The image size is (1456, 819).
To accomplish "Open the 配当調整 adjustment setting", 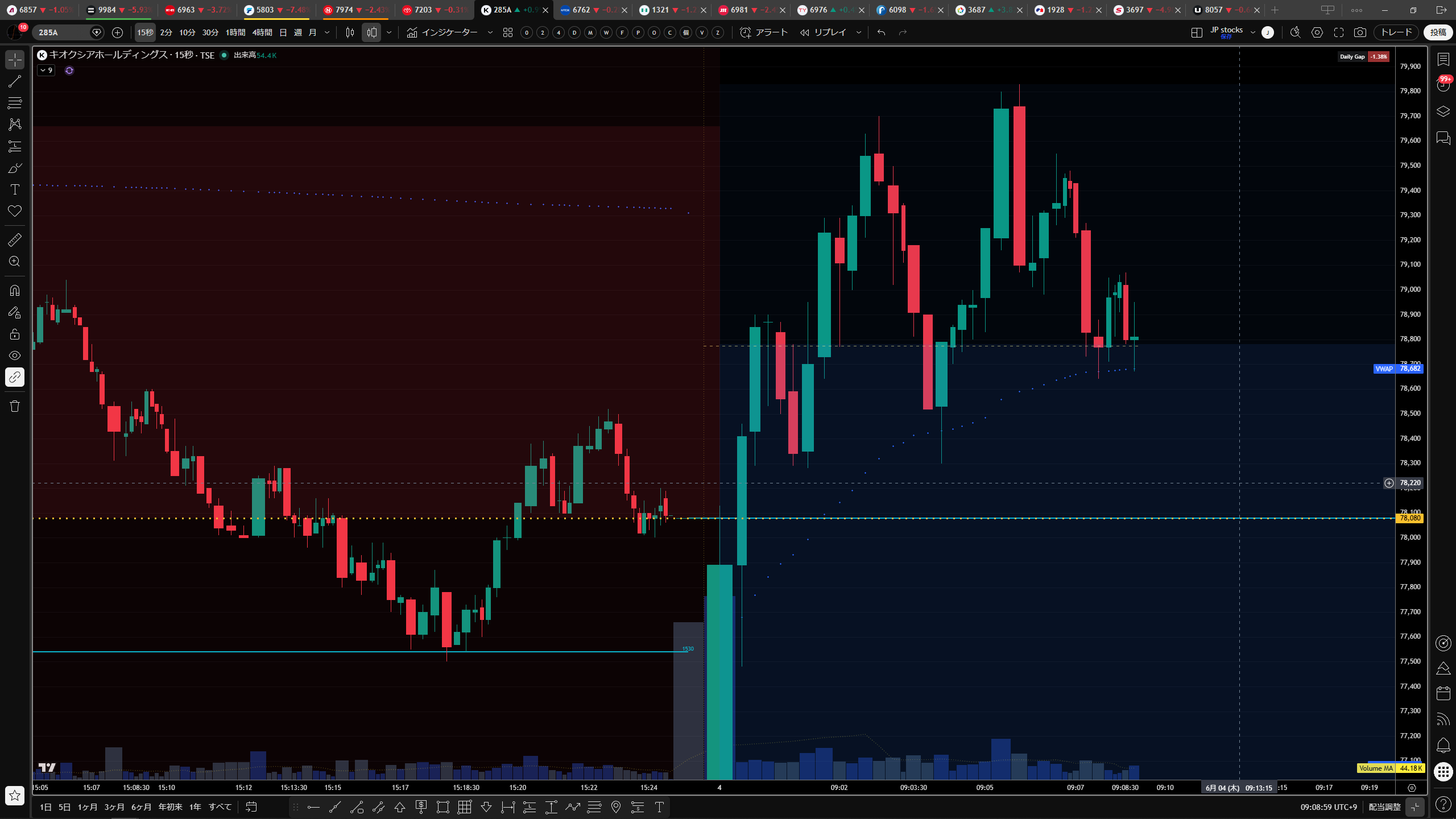I will pos(1384,807).
